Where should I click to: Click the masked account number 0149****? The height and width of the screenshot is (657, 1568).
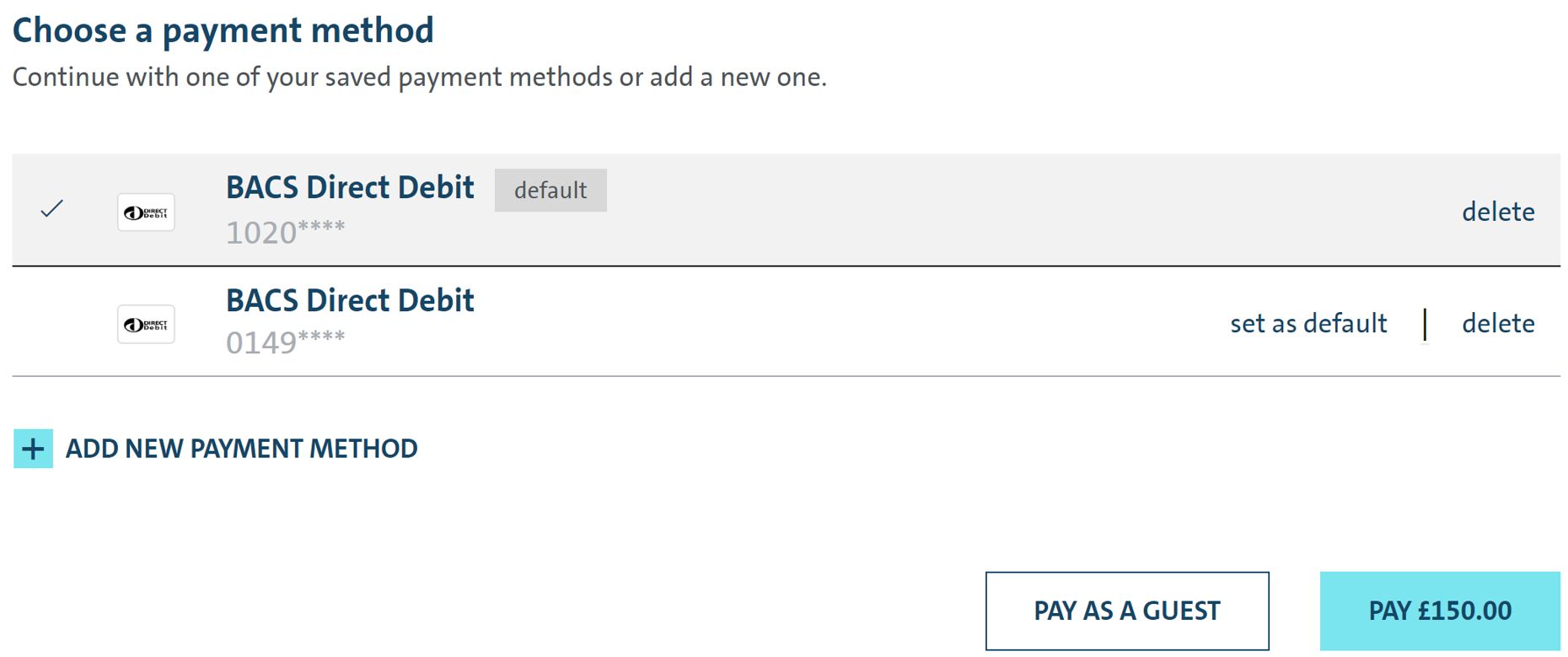[285, 343]
